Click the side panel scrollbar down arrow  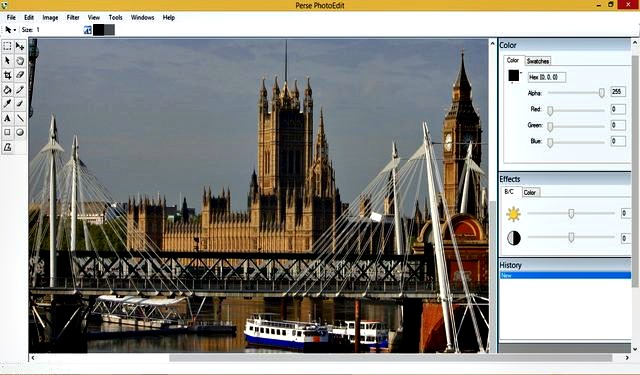(x=635, y=349)
